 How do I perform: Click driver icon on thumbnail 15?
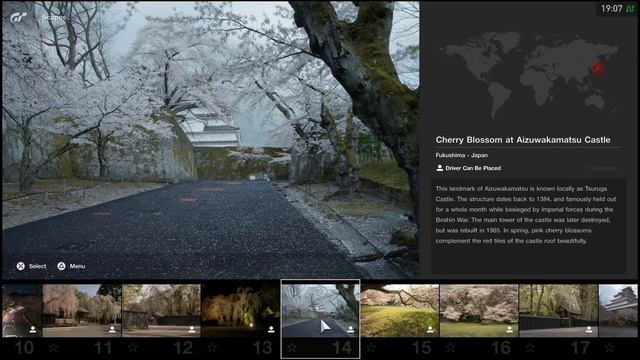coord(430,329)
